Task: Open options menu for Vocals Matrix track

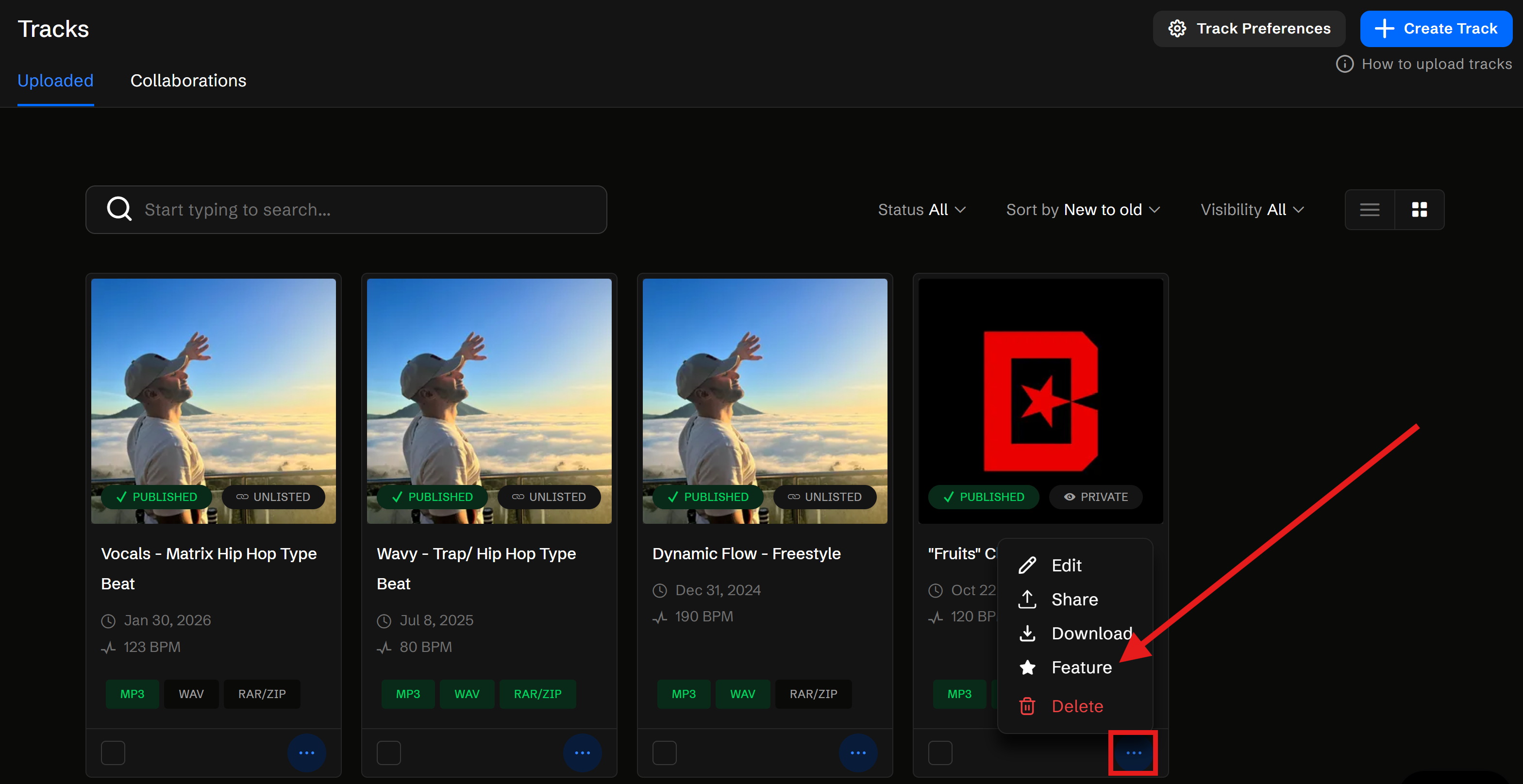Action: pos(306,752)
